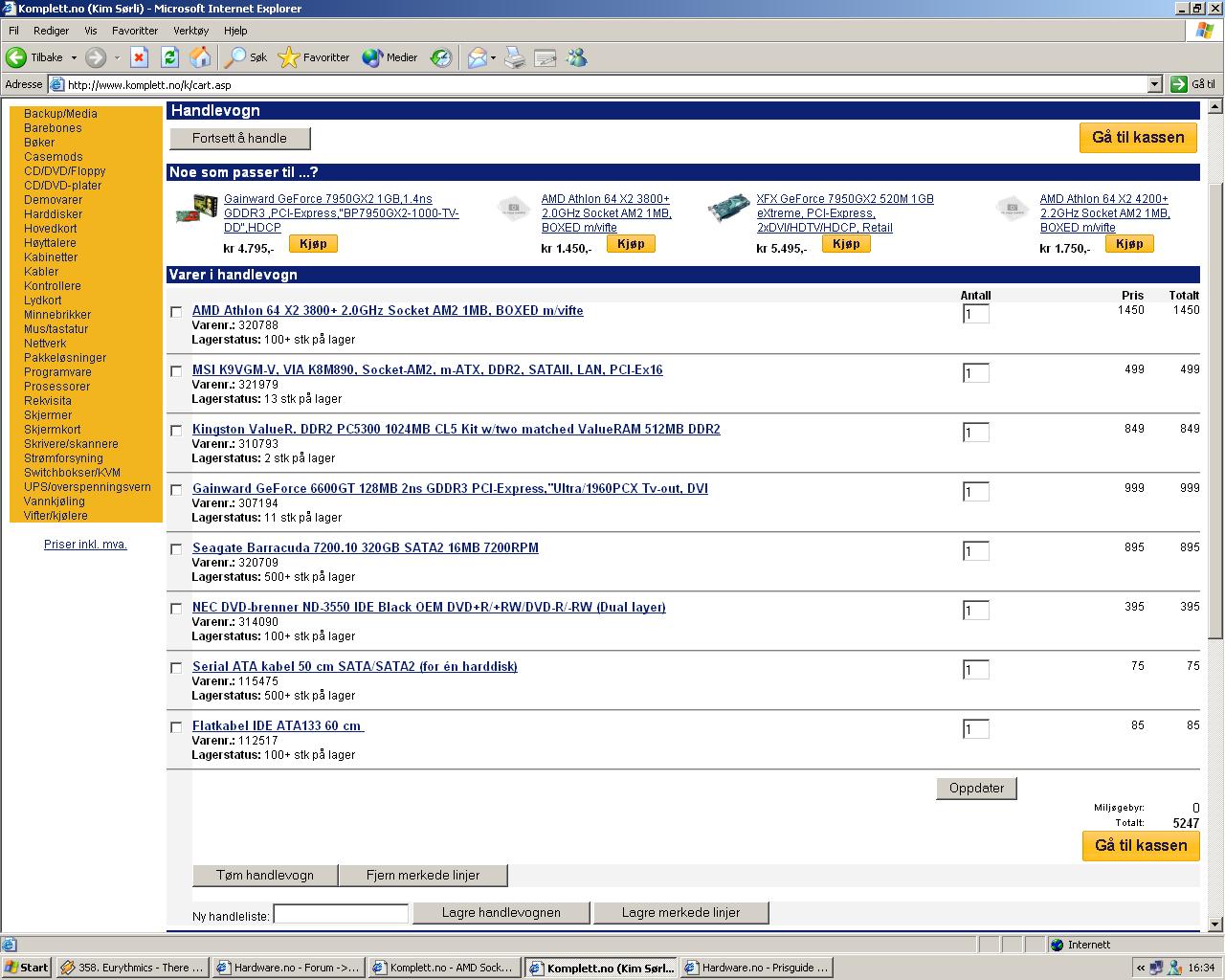Screen dimensions: 1225x980
Task: Check the NEC DVD-brenner row checkbox
Action: [176, 609]
